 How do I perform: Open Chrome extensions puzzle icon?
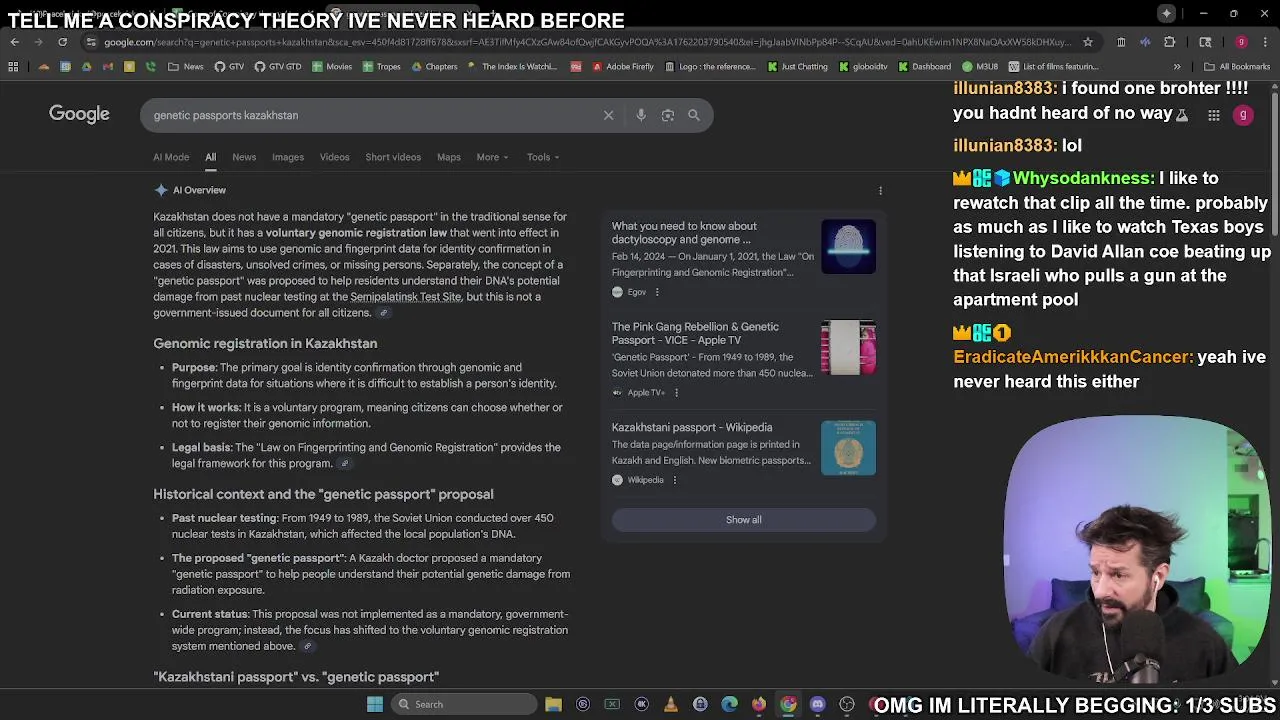click(x=1169, y=42)
